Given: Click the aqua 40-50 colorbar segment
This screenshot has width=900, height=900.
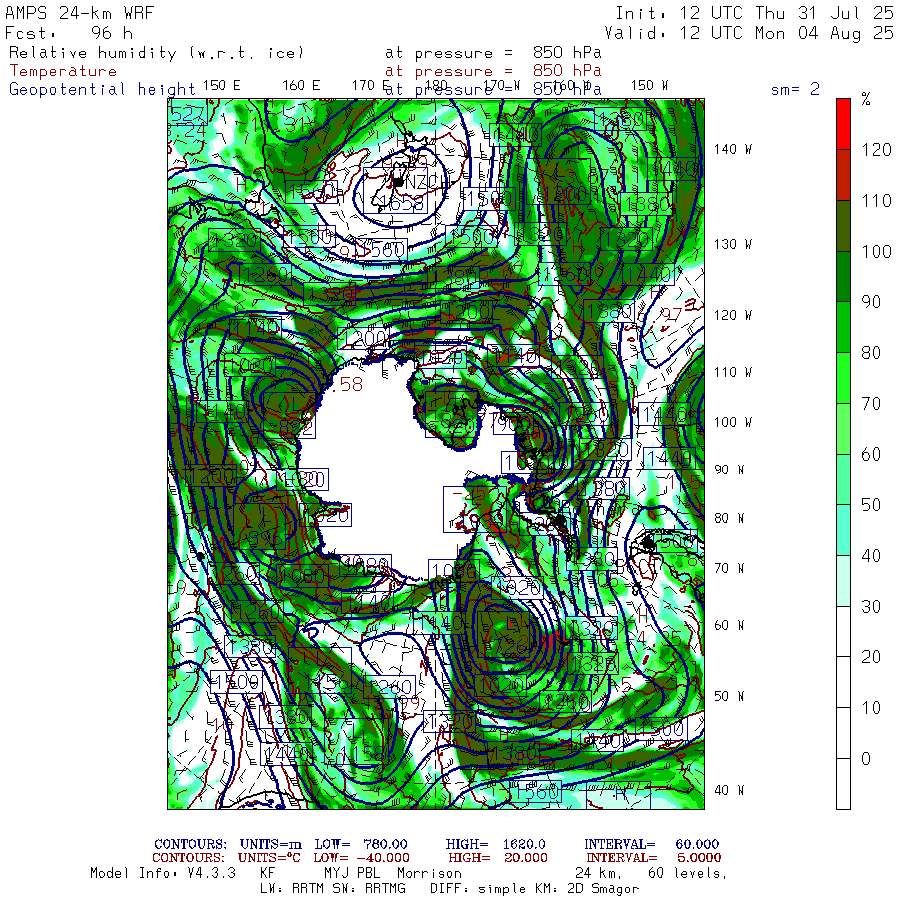Looking at the screenshot, I should click(x=843, y=530).
